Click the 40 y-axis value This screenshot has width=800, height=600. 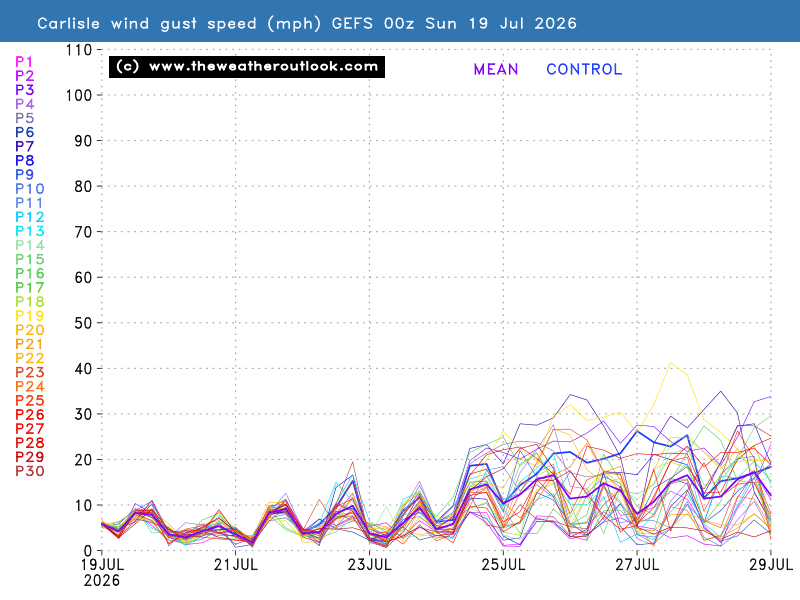pos(83,369)
